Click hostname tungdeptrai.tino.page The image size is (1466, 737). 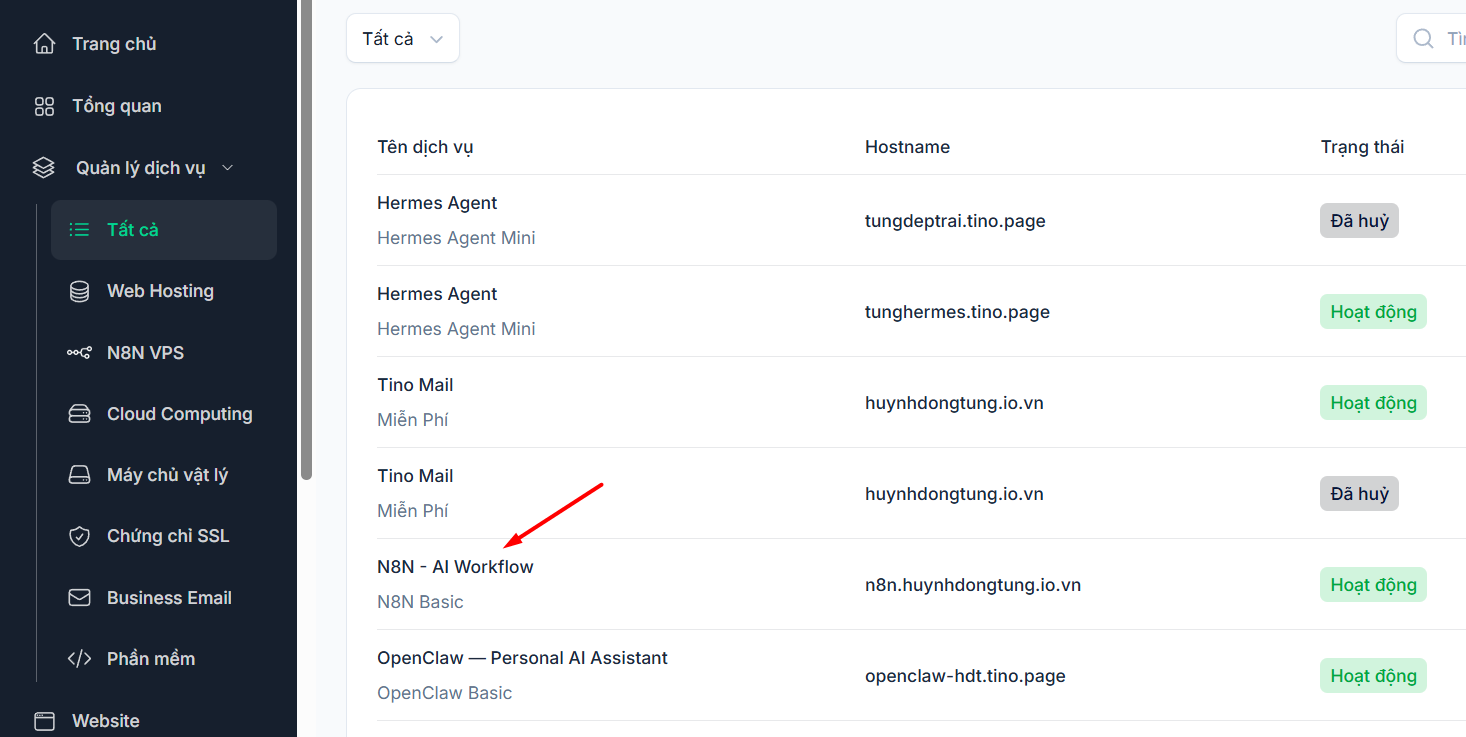[x=955, y=221]
